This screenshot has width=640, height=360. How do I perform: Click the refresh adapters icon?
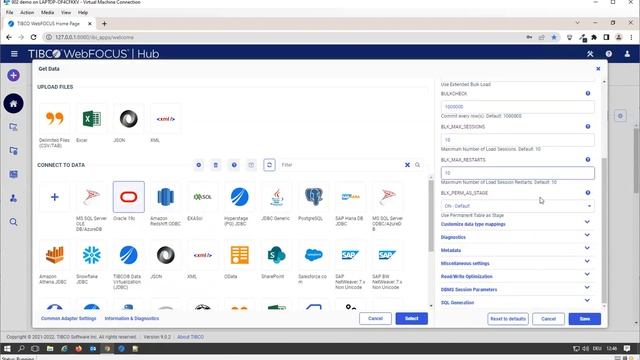pyautogui.click(x=269, y=165)
